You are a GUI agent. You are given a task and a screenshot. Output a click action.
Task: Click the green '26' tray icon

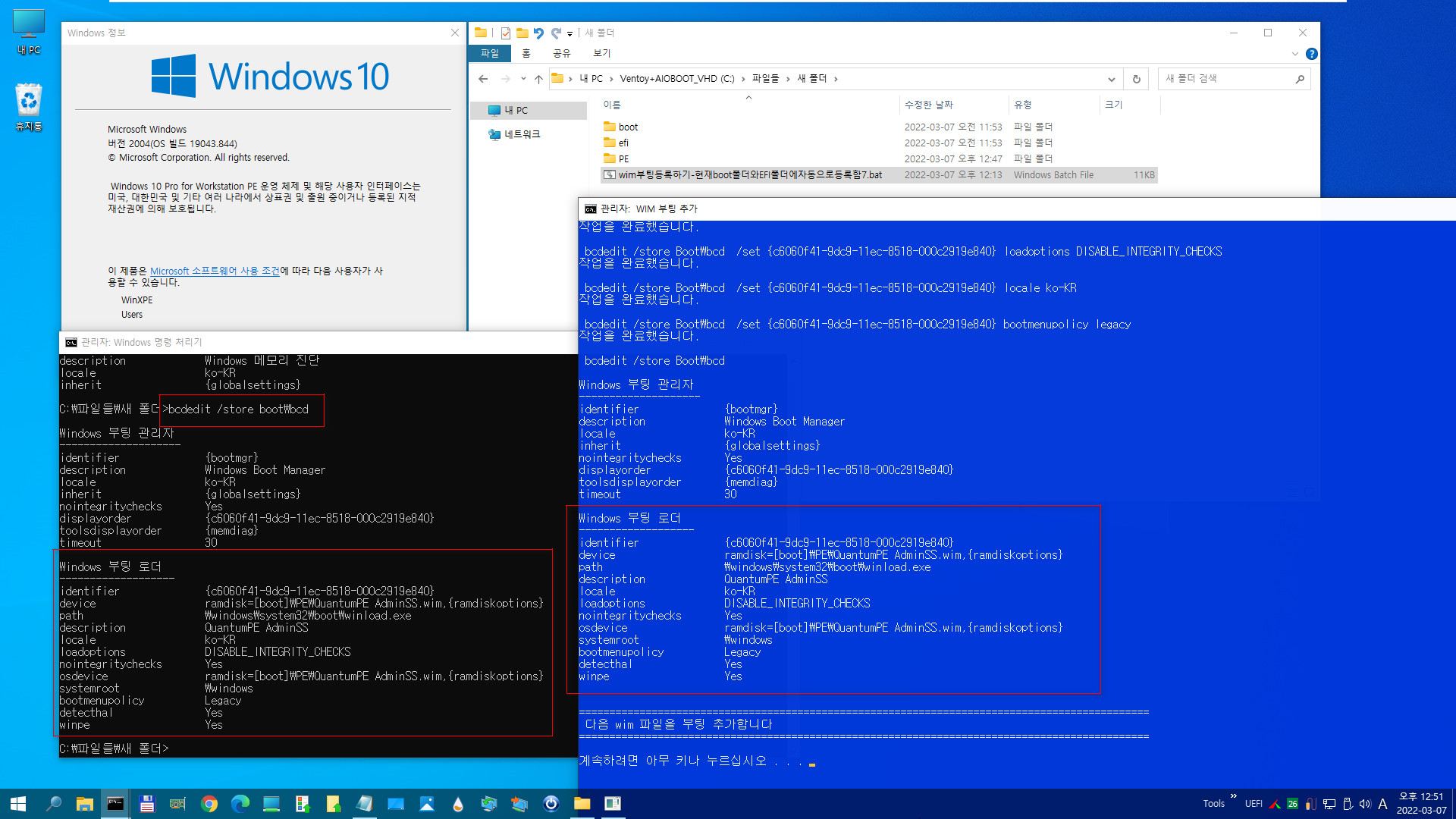coord(1293,804)
